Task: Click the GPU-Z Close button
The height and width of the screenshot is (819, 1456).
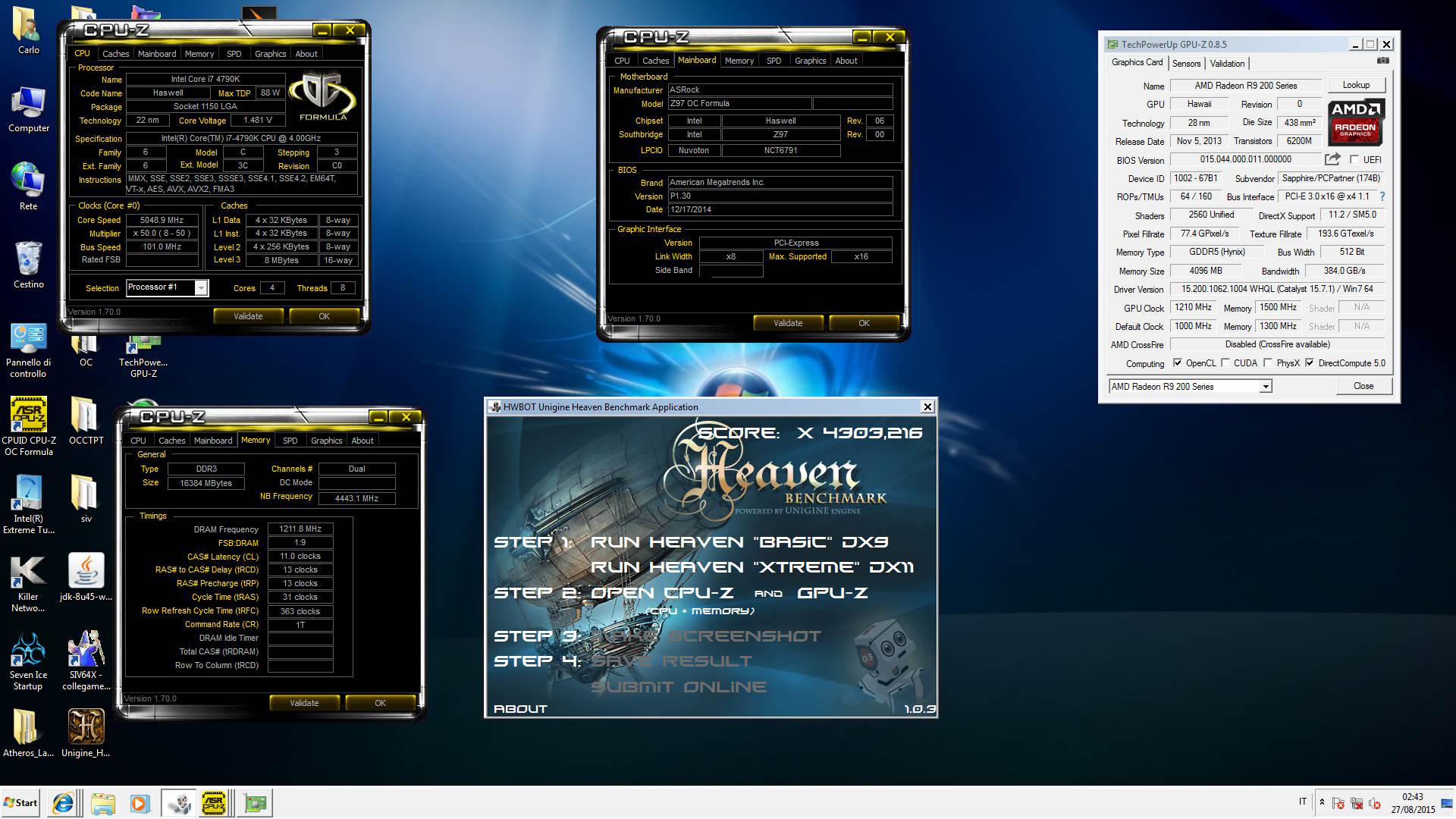Action: click(1363, 386)
